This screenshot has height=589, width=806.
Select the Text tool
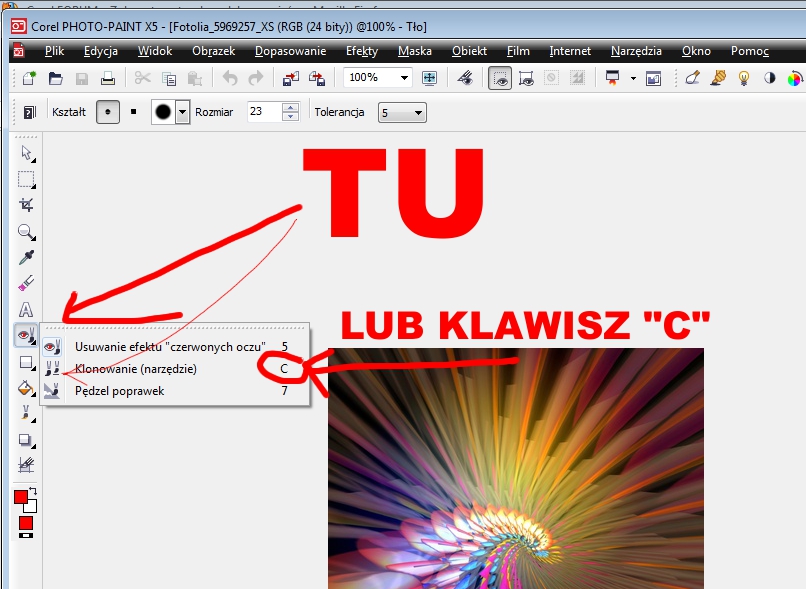(27, 310)
